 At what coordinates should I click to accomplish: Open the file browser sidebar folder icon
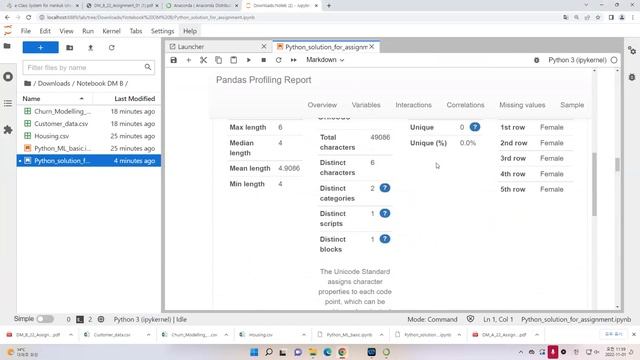pos(7,46)
